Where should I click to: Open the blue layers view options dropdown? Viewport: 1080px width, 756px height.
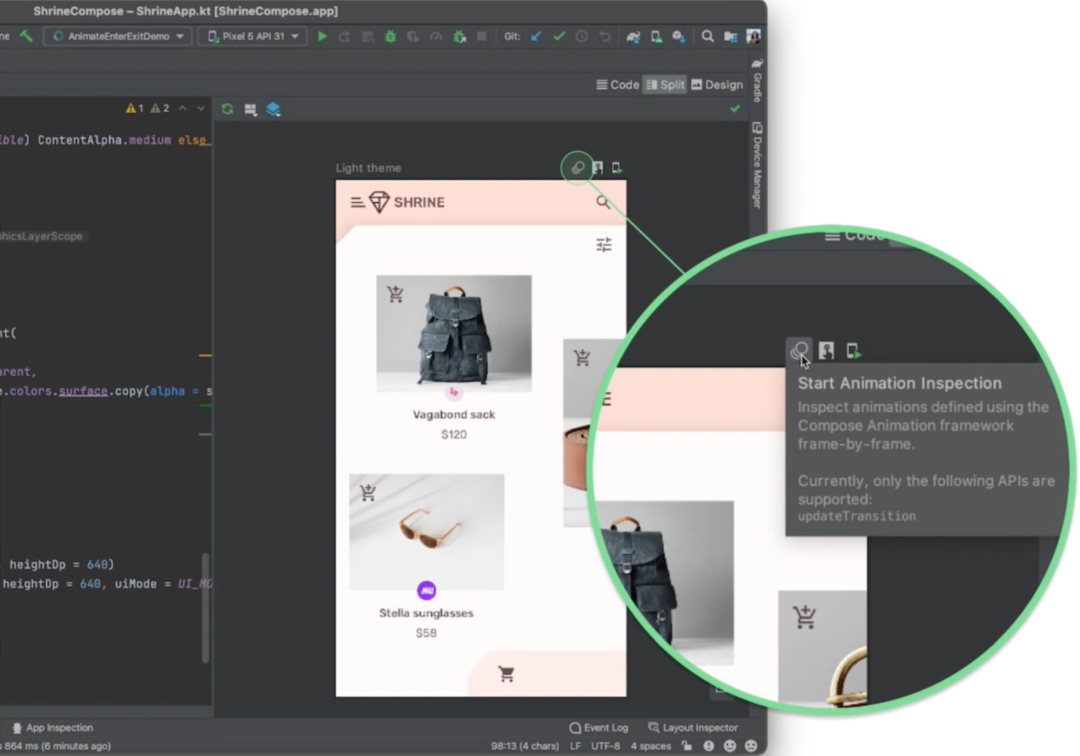(273, 109)
